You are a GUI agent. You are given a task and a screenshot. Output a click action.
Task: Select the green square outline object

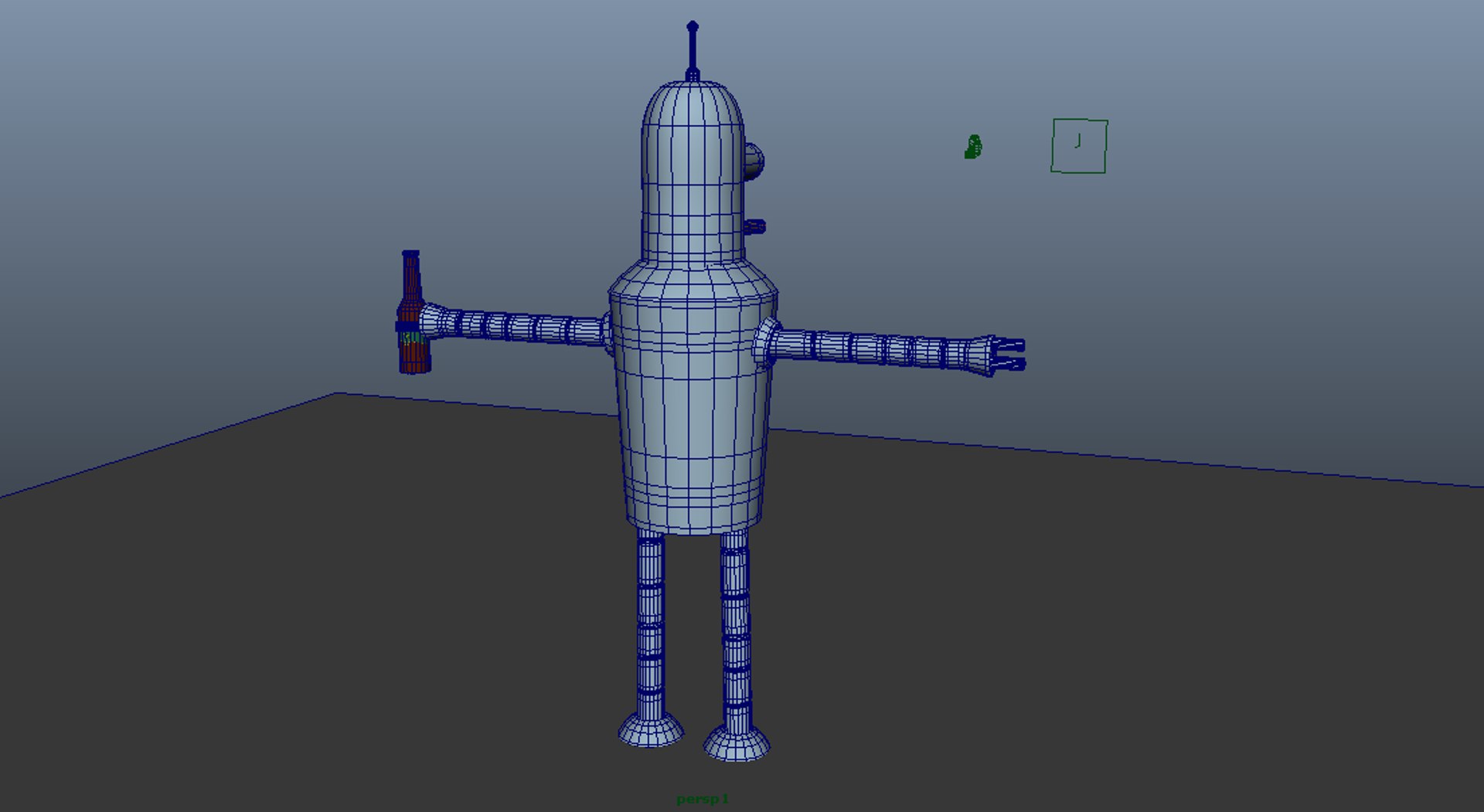pyautogui.click(x=1079, y=146)
